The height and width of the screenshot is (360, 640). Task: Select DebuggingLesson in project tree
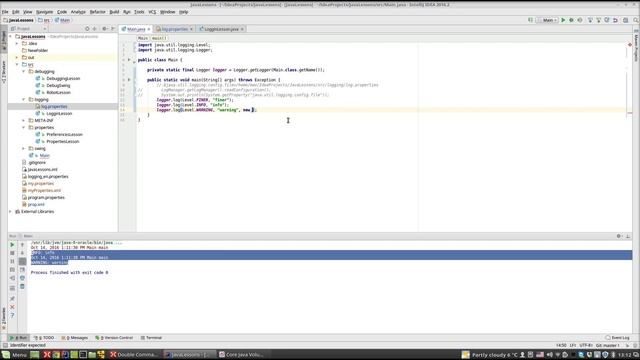[63, 78]
